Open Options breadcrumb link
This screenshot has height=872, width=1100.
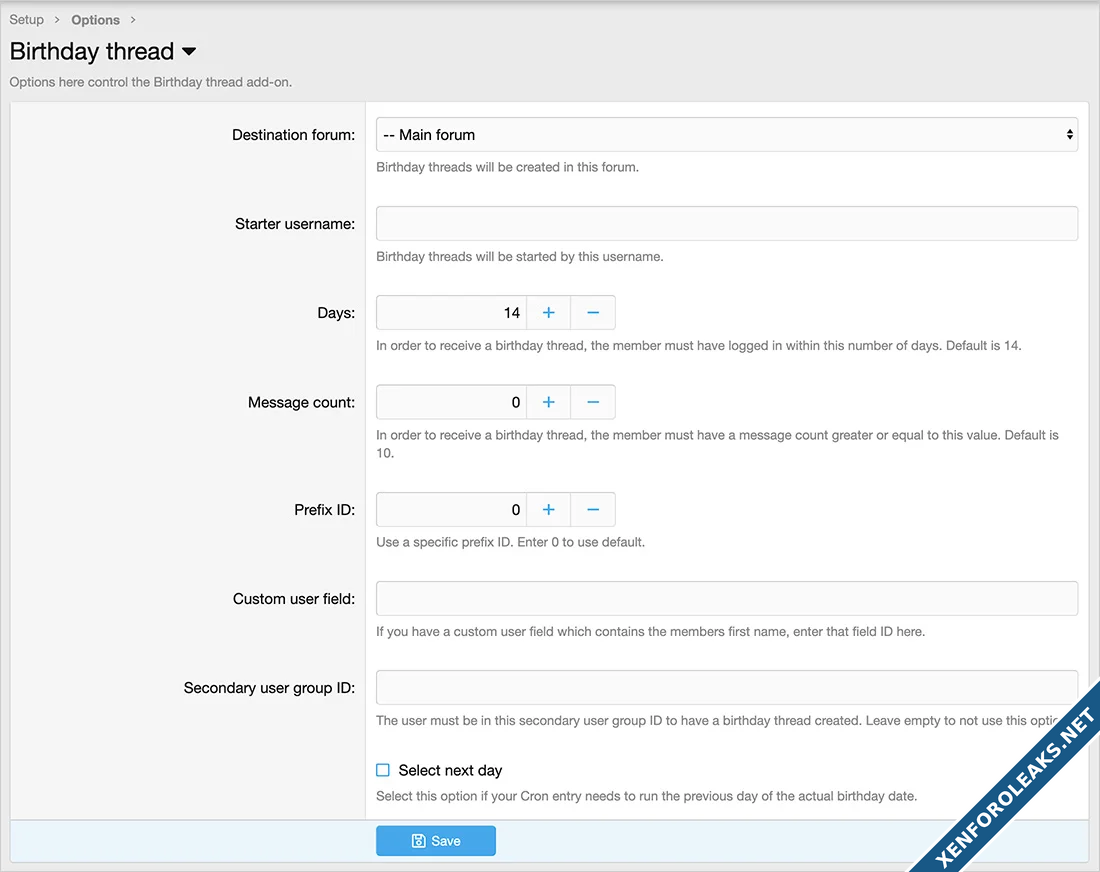[95, 20]
